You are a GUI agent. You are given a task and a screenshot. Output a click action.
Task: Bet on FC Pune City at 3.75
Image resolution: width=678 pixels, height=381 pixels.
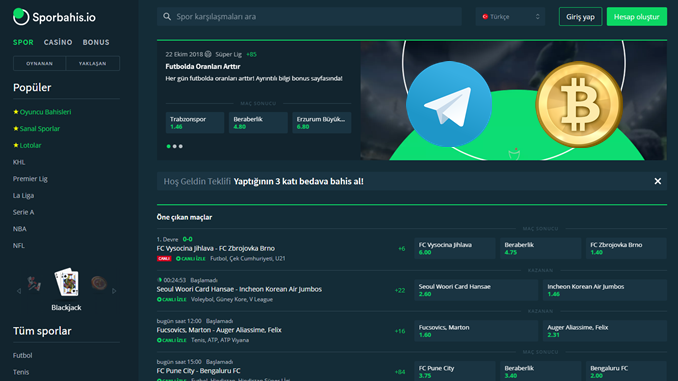(455, 371)
